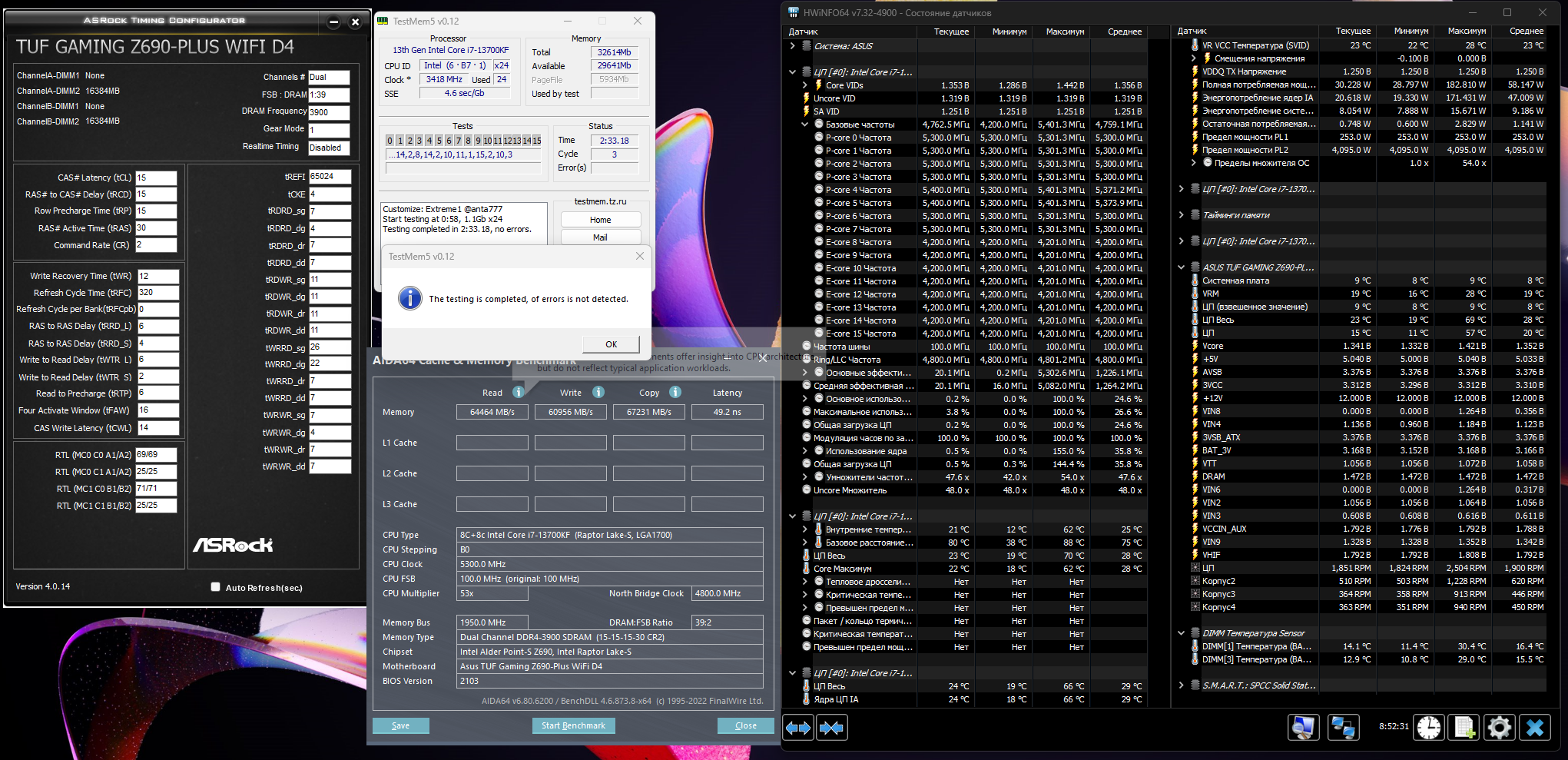Click the tREFI value field
Screen dimensions: 1568x760
tap(330, 177)
